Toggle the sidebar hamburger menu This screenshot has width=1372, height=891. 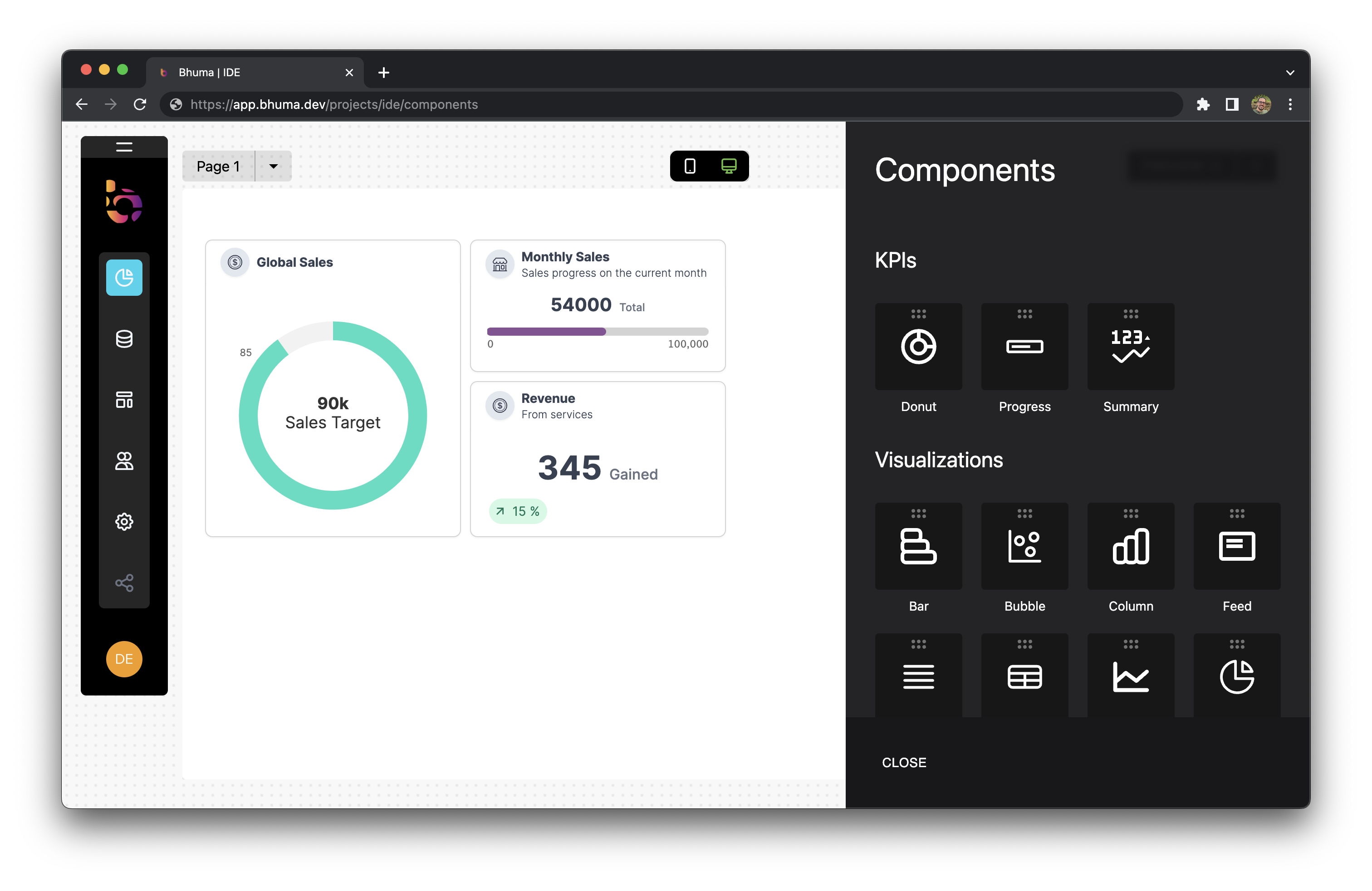click(124, 147)
